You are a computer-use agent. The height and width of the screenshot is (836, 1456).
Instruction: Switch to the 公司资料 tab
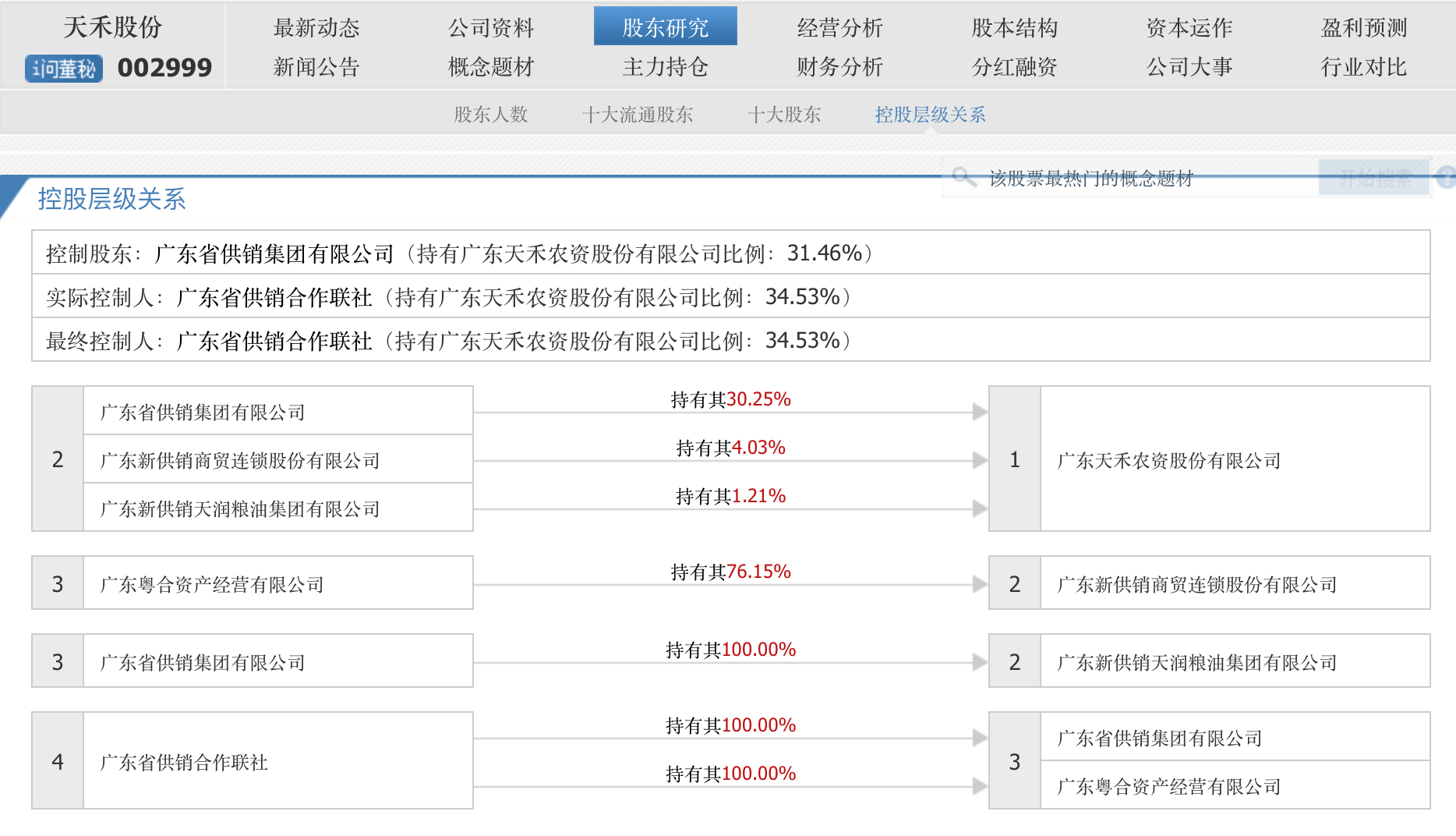pos(491,28)
